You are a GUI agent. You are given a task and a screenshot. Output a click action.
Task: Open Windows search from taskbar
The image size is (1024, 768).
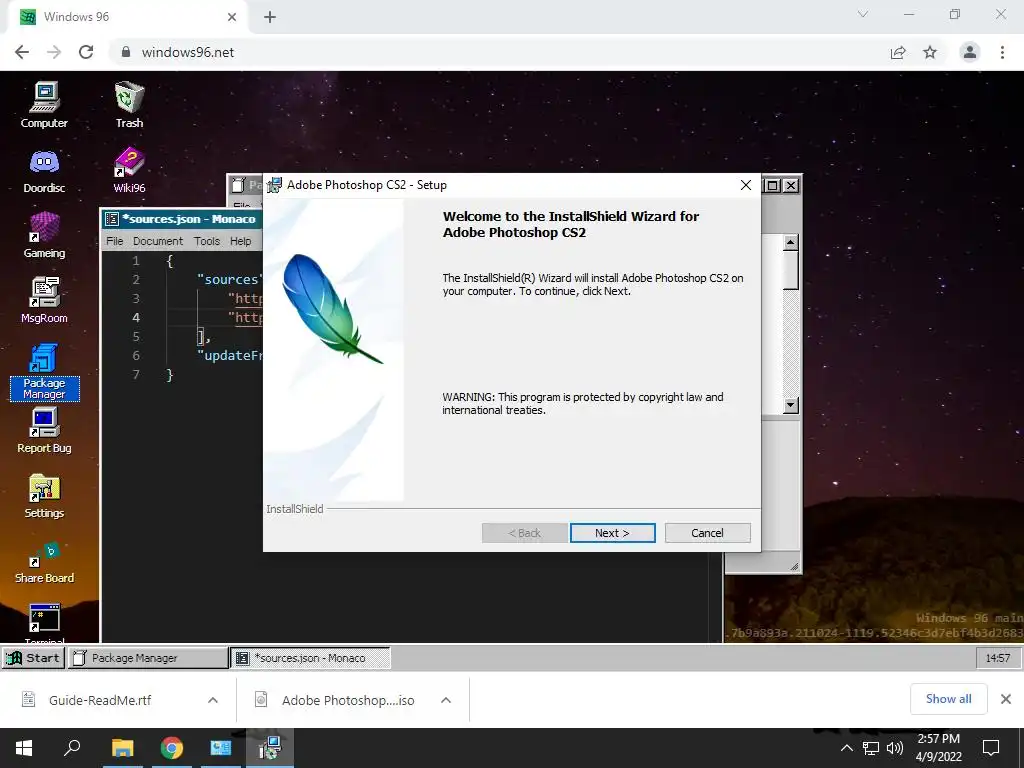tap(72, 748)
